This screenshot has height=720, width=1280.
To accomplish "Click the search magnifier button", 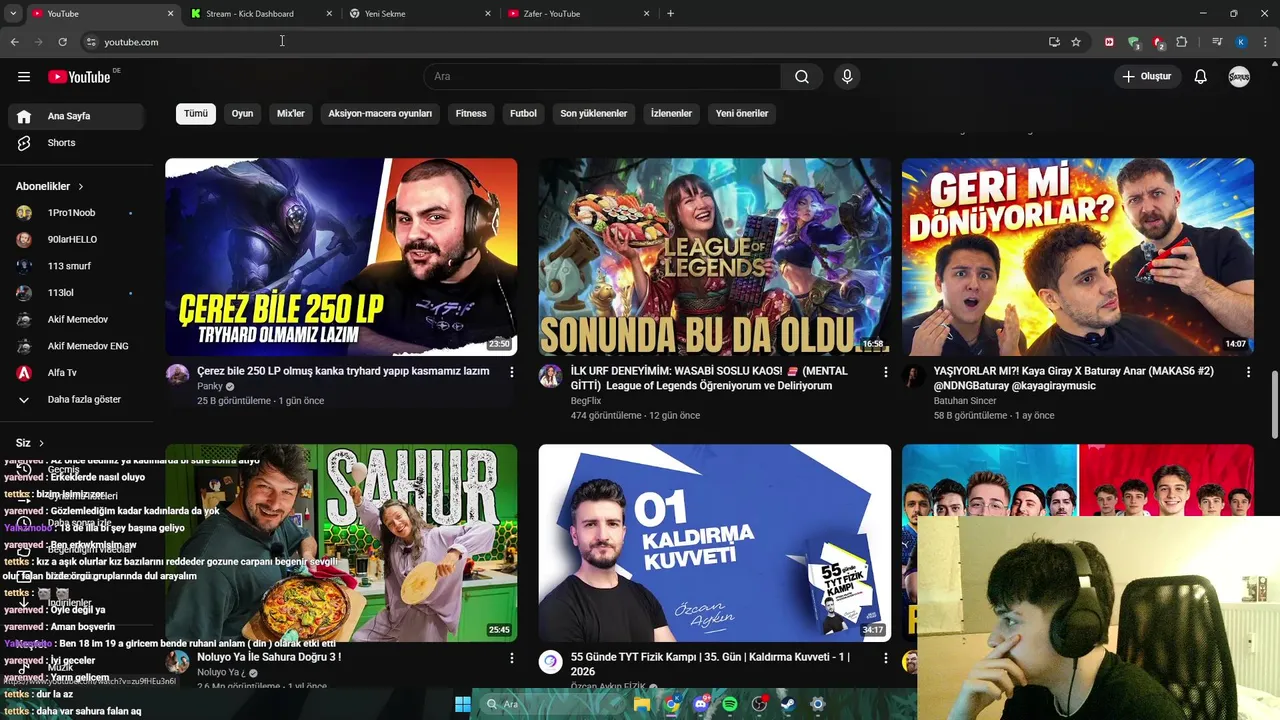I will [x=802, y=77].
